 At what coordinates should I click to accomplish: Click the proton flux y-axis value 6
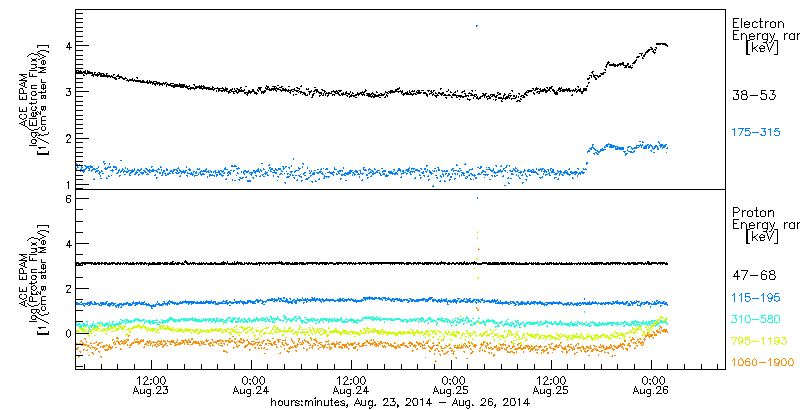tap(66, 198)
